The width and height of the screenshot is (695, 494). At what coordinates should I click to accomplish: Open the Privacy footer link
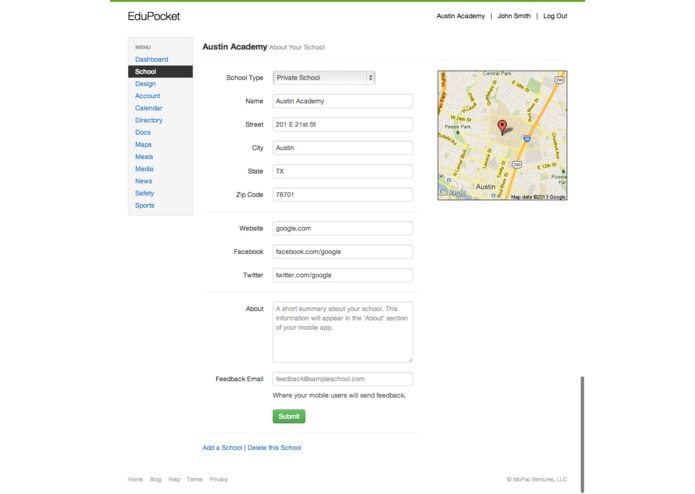[x=219, y=479]
